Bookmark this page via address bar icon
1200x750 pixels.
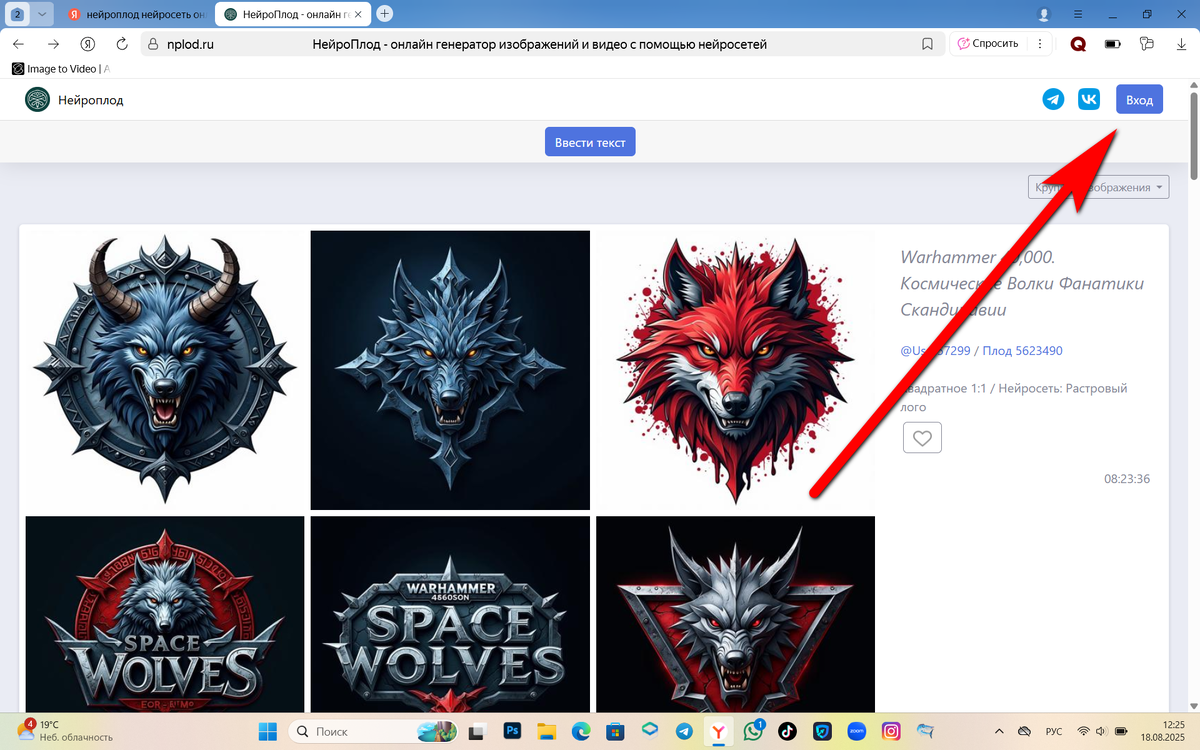click(927, 44)
